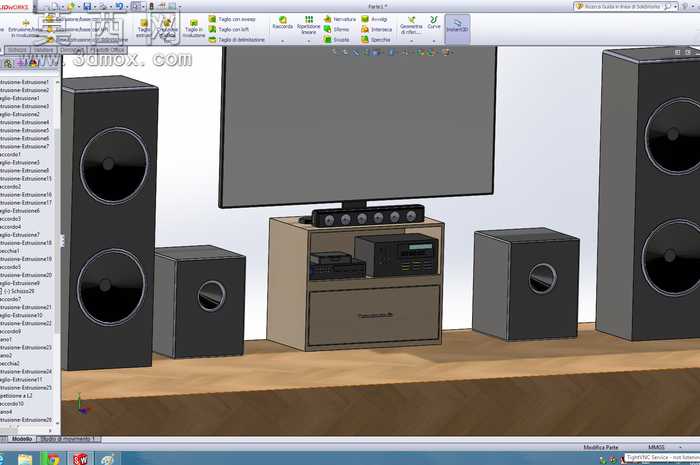Choose the Avvolgi wrap tool
Image resolution: width=700 pixels, height=465 pixels.
tap(375, 19)
